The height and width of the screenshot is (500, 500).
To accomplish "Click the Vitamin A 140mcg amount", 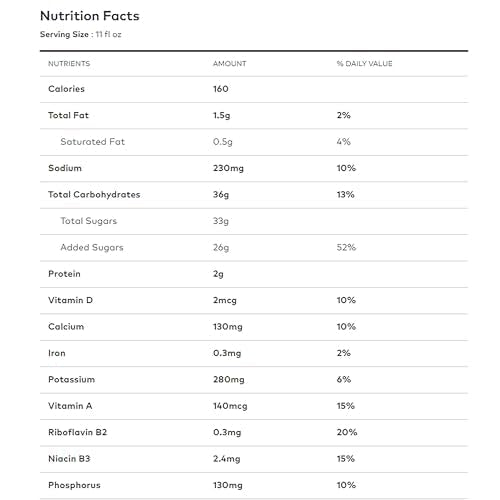I will click(x=230, y=406).
